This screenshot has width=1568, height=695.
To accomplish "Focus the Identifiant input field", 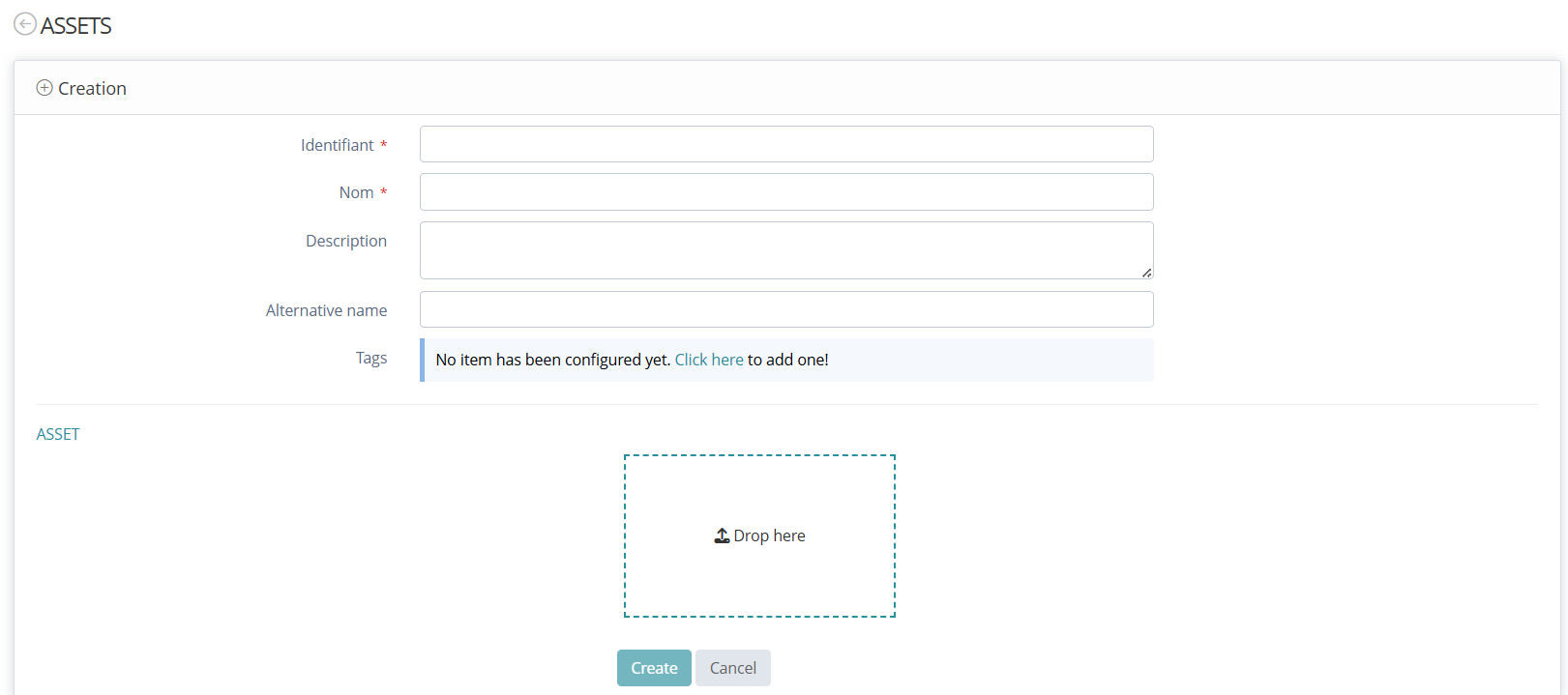I will click(x=785, y=144).
